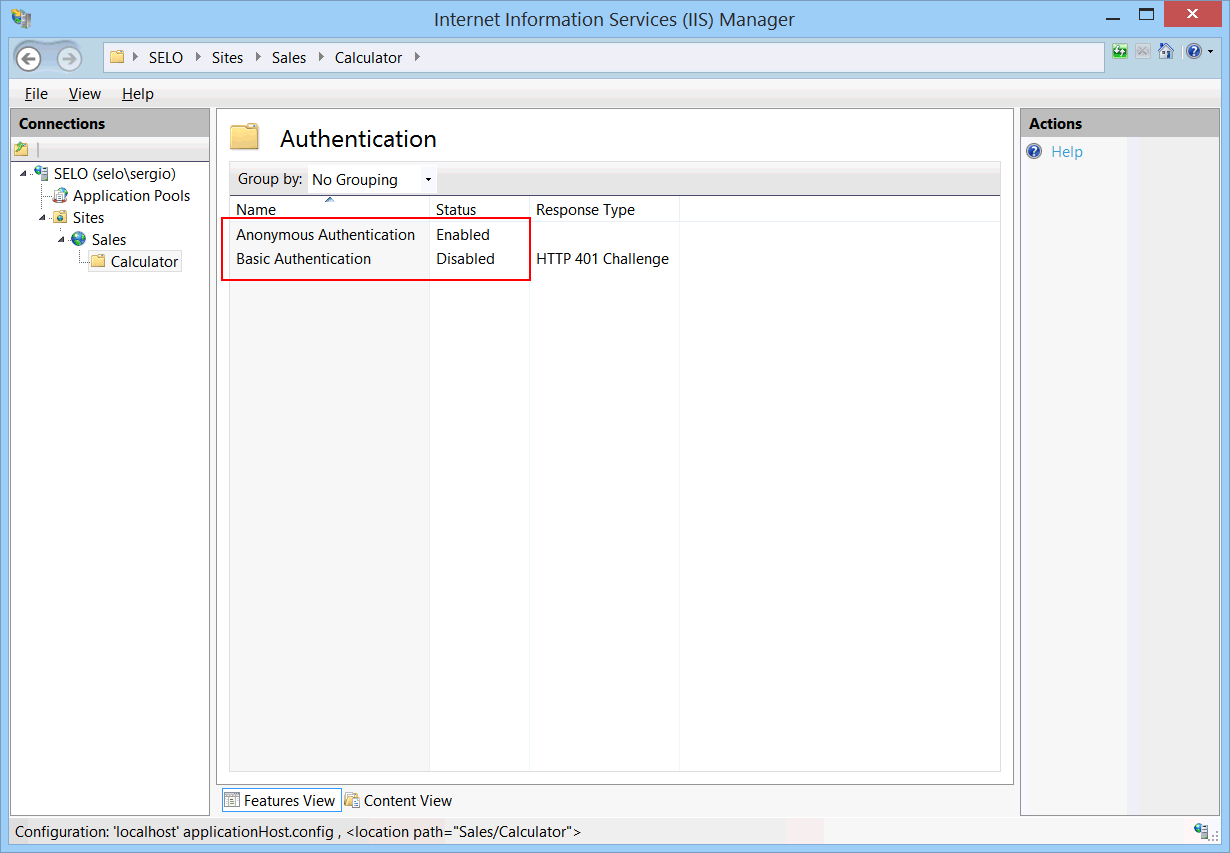Select the Anonymous Authentication row

pyautogui.click(x=615, y=235)
